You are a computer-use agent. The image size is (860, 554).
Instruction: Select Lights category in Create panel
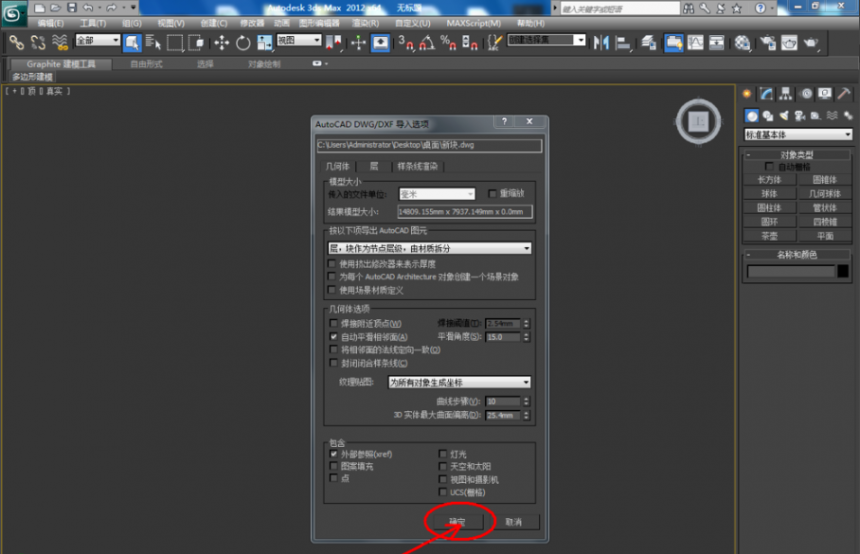784,116
